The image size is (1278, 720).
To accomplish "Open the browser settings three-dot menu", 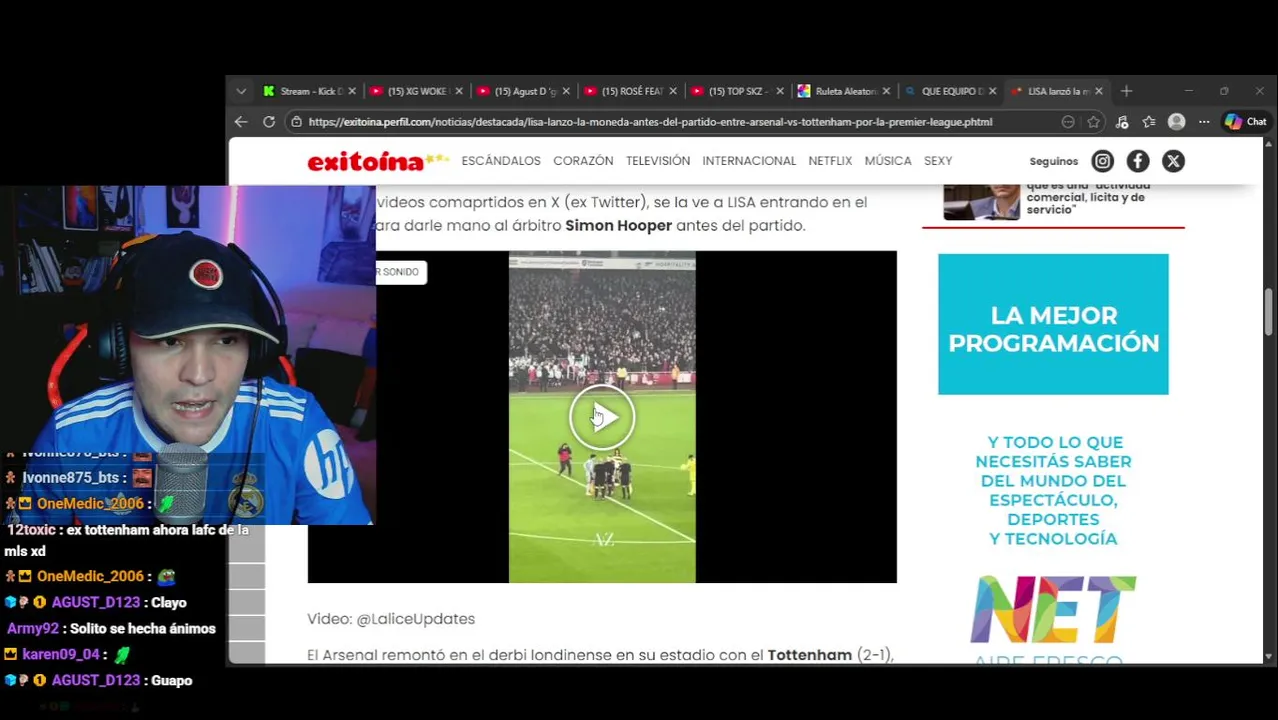I will click(1204, 122).
